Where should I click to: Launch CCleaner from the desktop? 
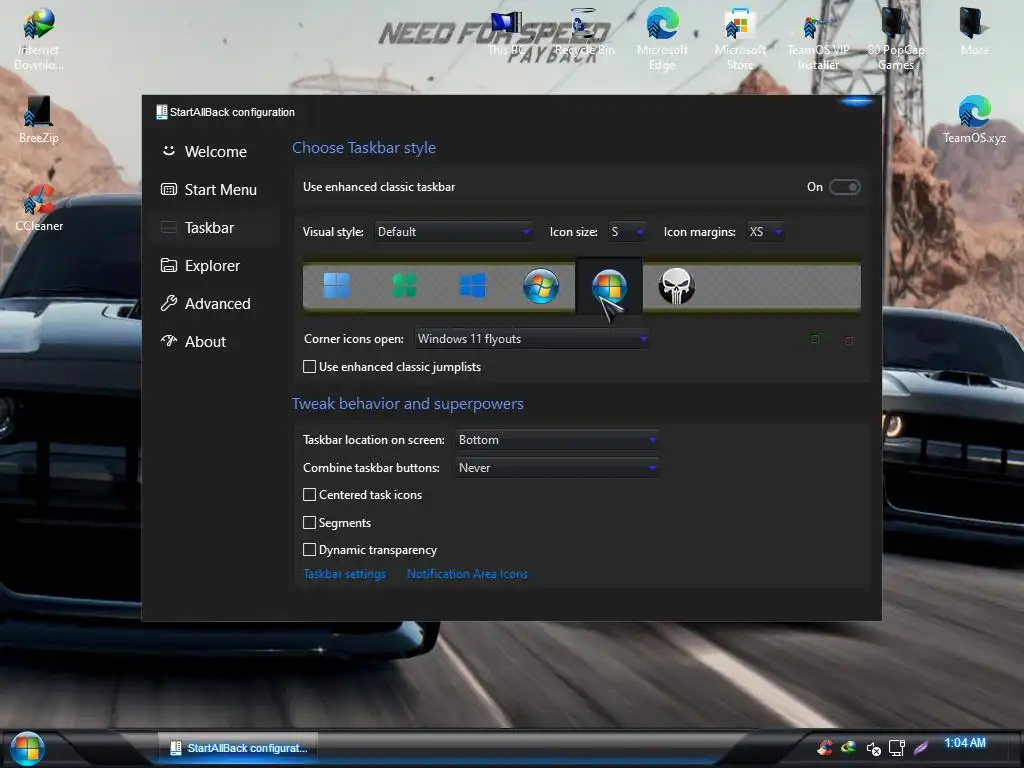38,208
